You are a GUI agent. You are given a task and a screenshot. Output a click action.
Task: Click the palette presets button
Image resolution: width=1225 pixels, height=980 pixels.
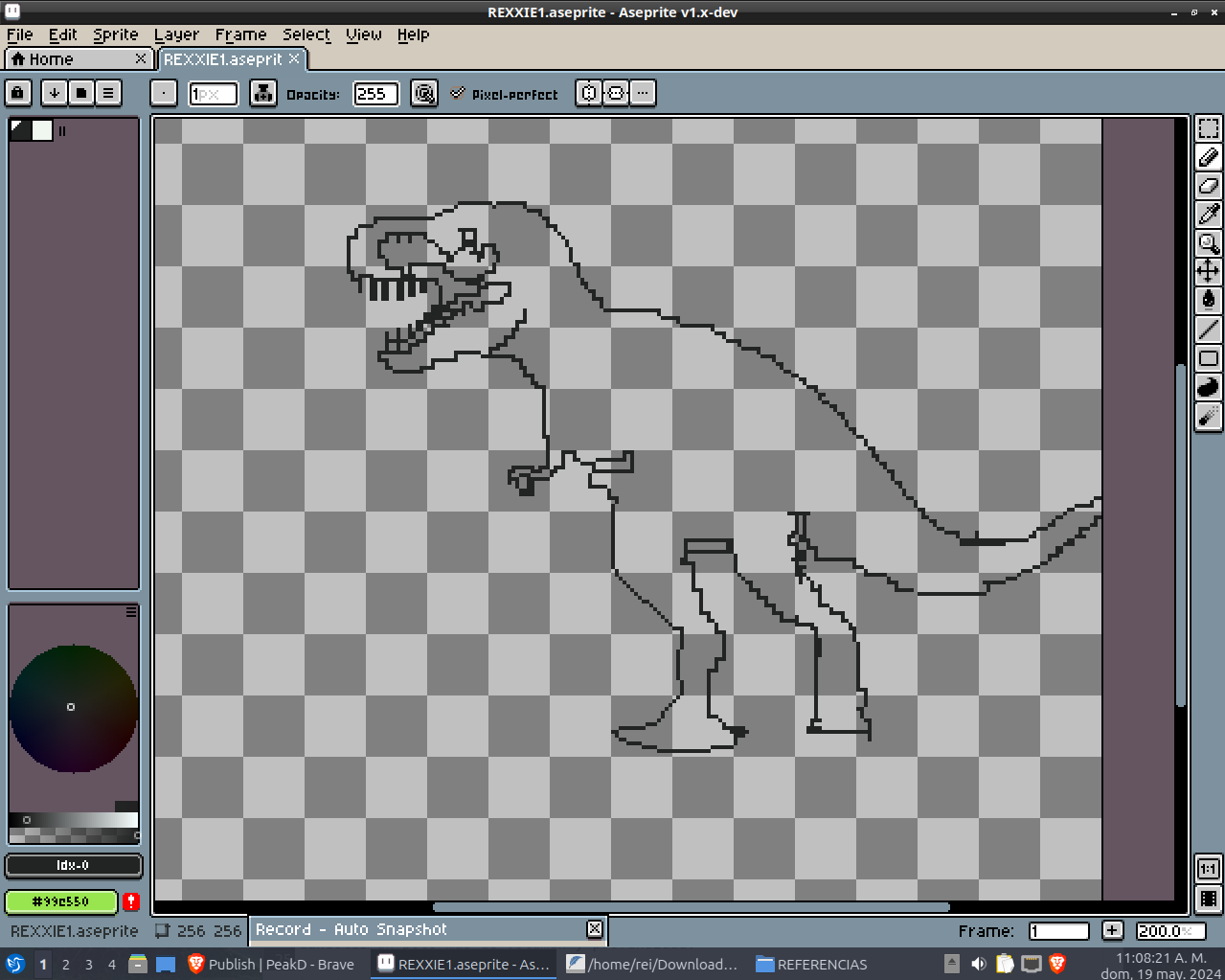81,93
